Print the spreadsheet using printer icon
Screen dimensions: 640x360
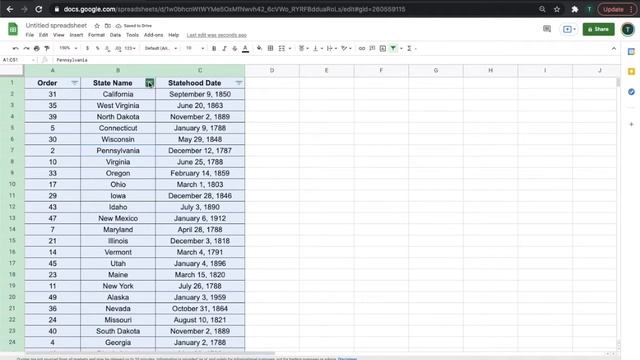pyautogui.click(x=37, y=48)
